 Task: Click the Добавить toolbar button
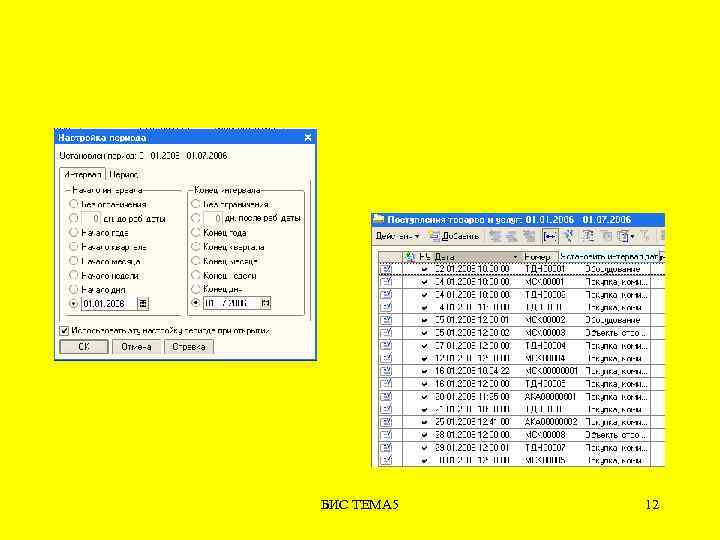click(x=454, y=236)
